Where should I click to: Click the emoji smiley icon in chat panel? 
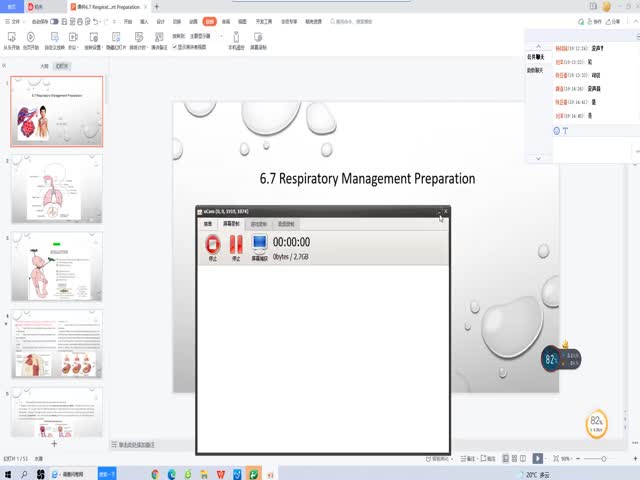tap(556, 131)
